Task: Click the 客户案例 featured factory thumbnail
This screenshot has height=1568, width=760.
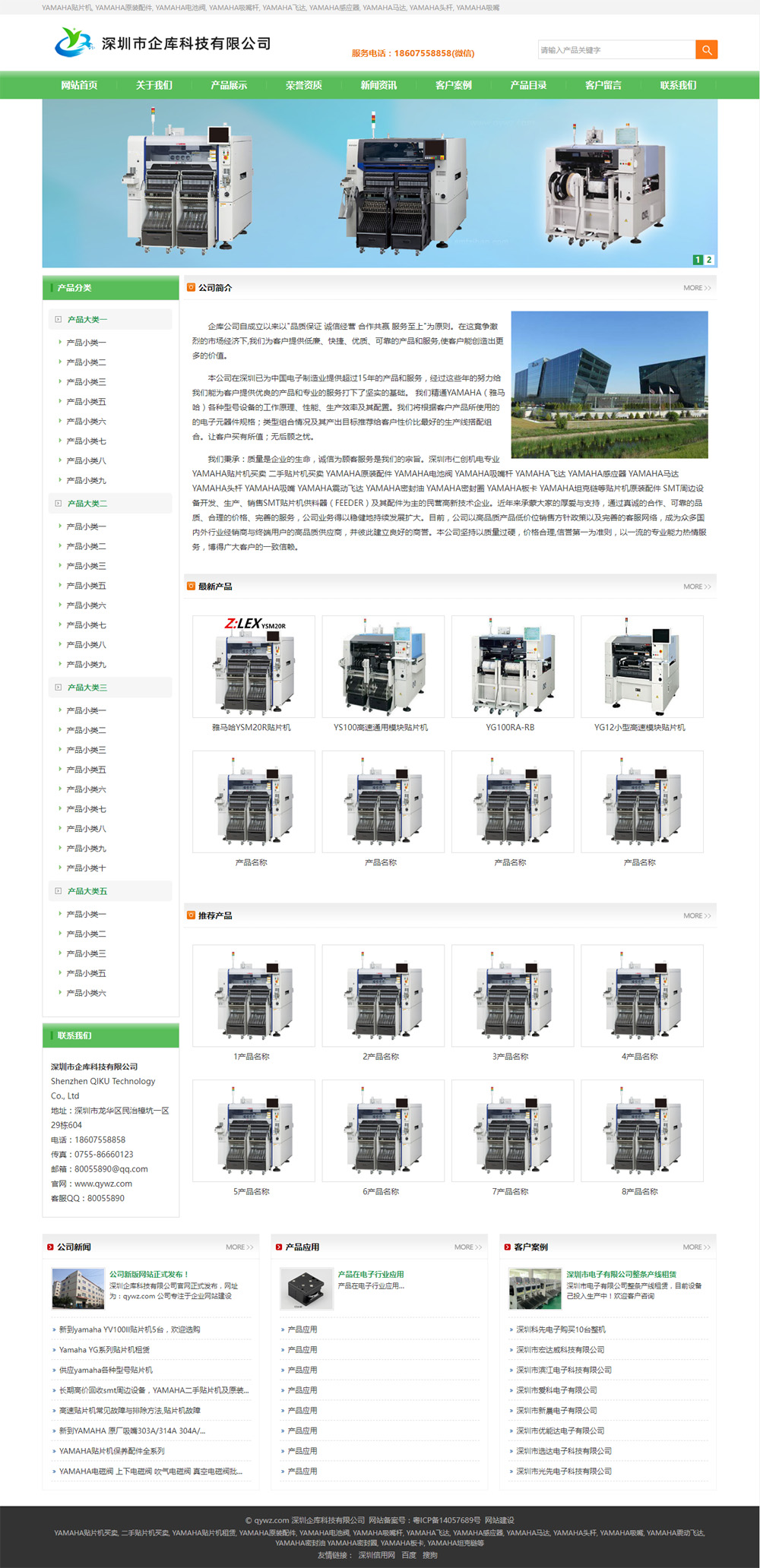Action: (535, 1288)
